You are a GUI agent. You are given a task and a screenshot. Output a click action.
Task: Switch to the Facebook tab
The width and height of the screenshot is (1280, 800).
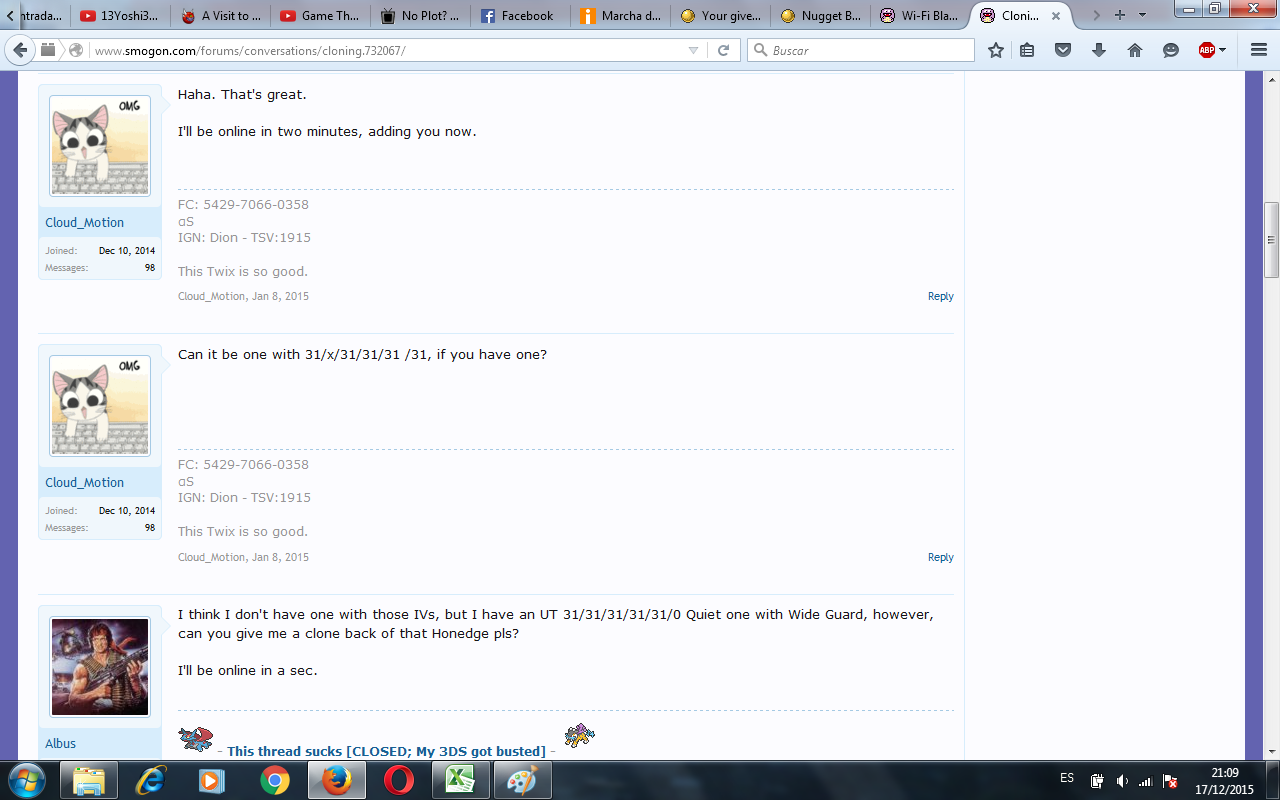520,16
